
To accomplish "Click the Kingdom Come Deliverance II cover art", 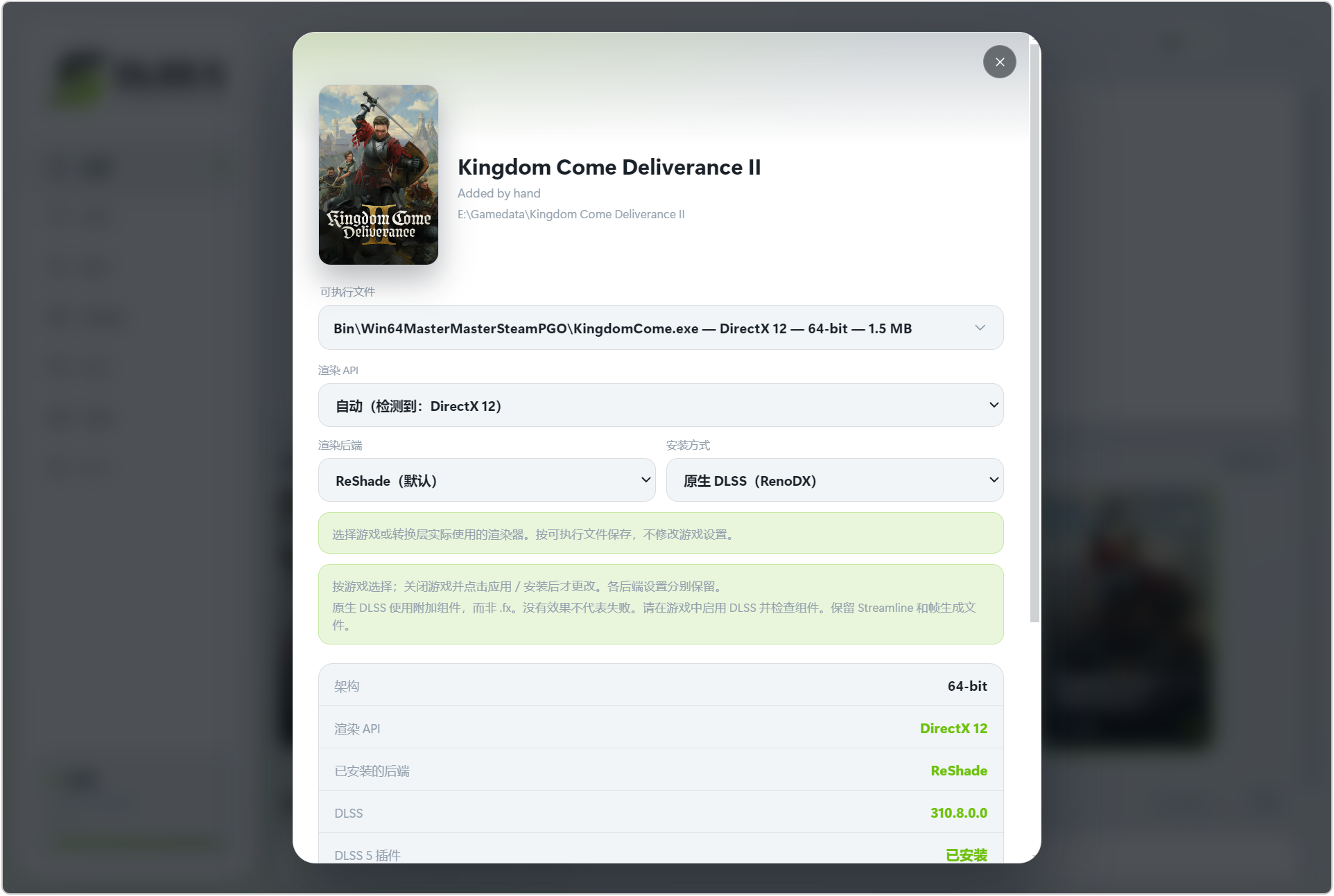I will (379, 175).
